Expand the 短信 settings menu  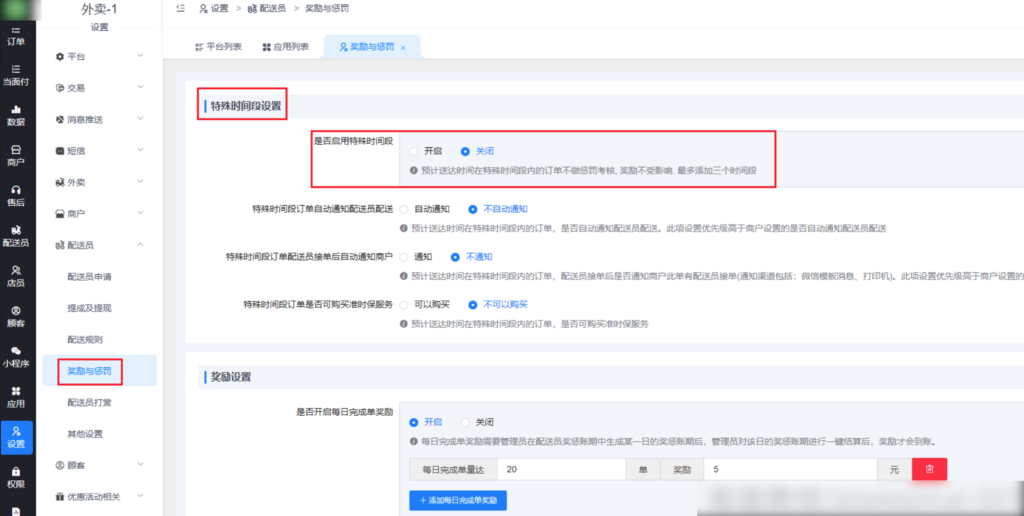tap(99, 150)
